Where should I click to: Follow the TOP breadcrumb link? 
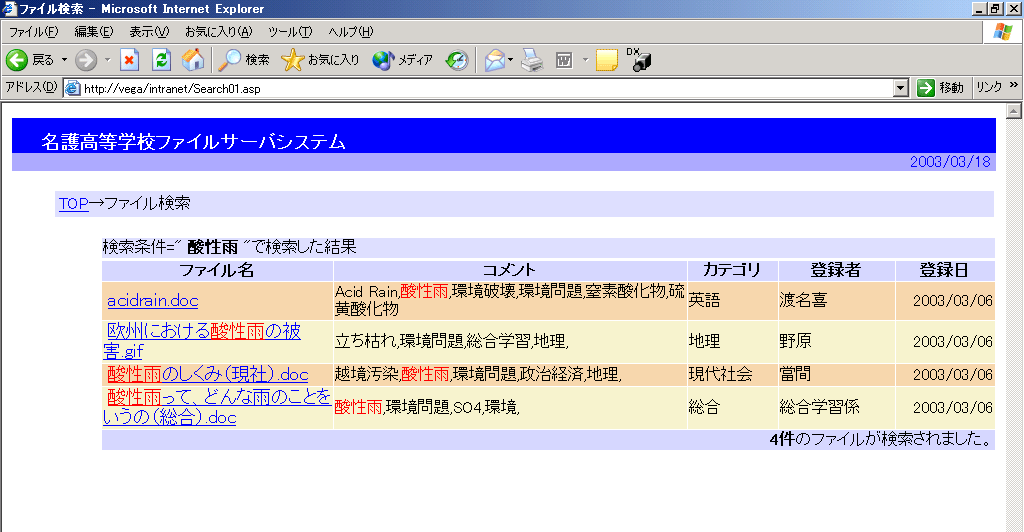pos(74,204)
